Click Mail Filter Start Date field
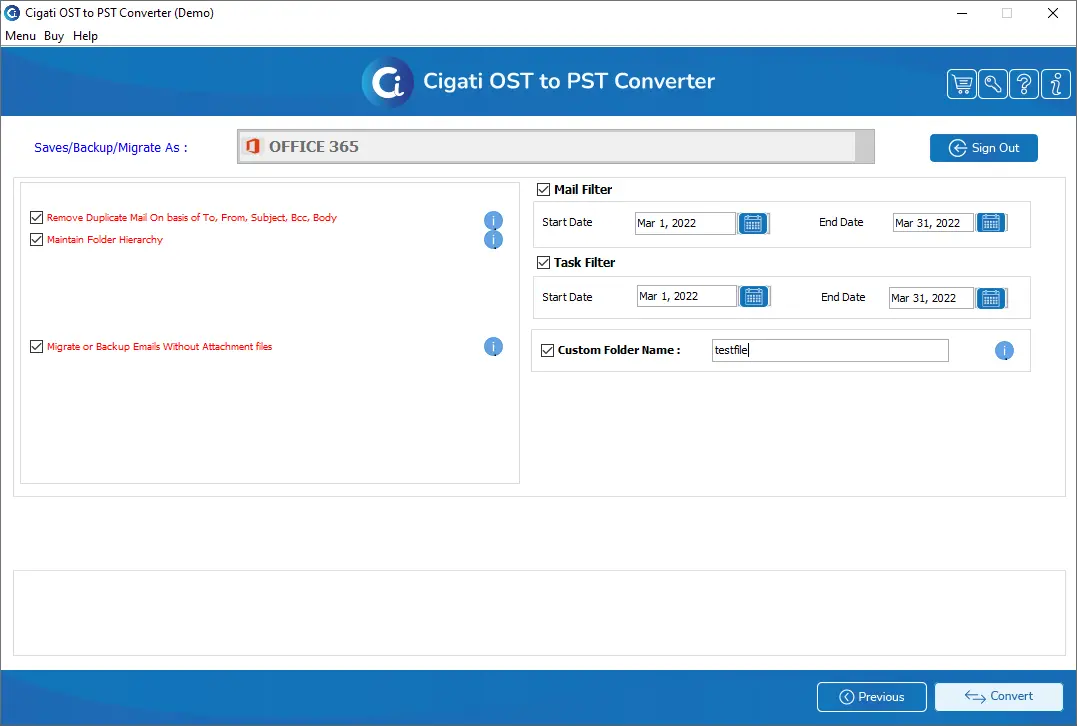The width and height of the screenshot is (1077, 726). point(685,223)
